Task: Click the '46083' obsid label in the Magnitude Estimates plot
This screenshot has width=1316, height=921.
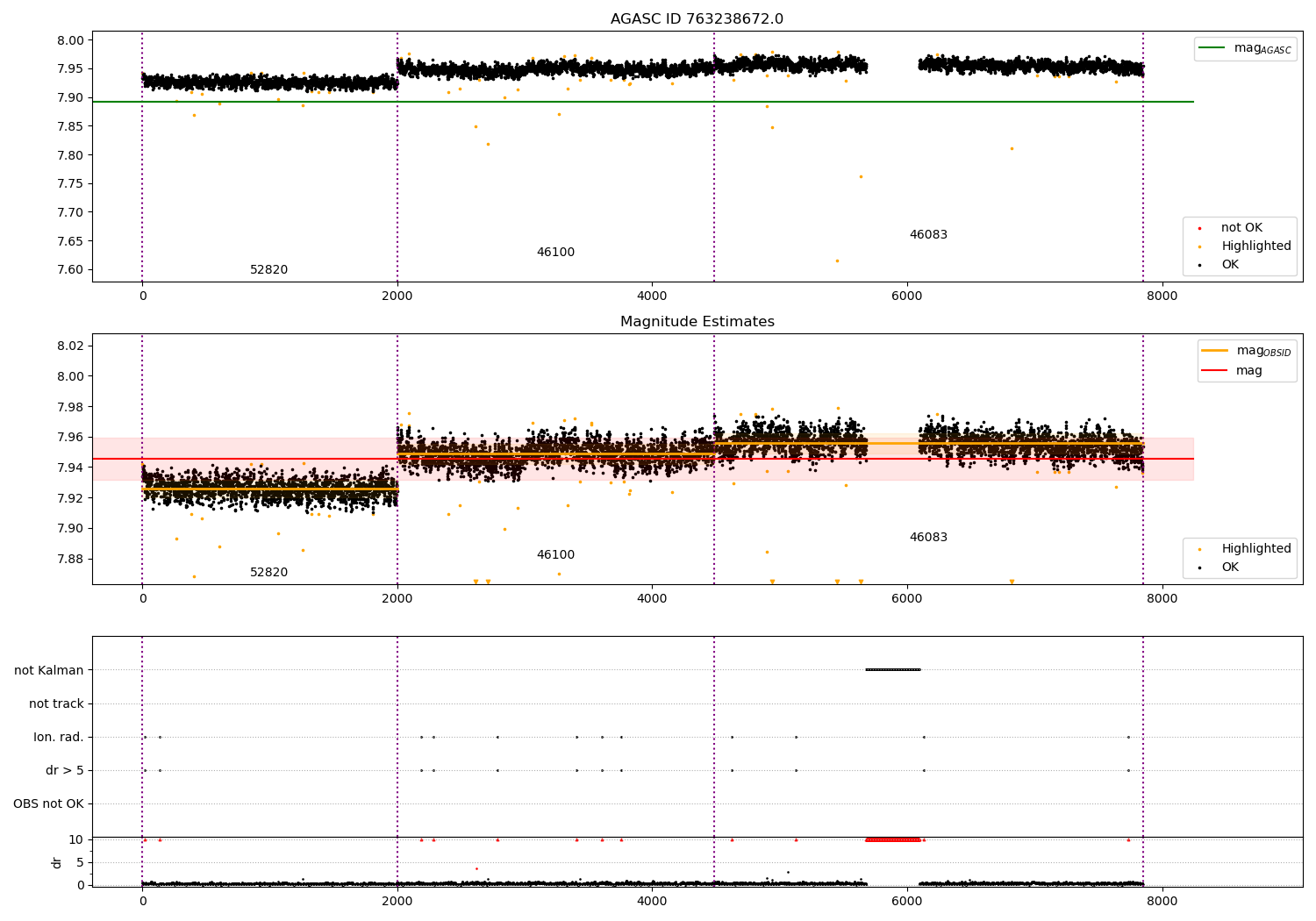Action: (x=928, y=538)
